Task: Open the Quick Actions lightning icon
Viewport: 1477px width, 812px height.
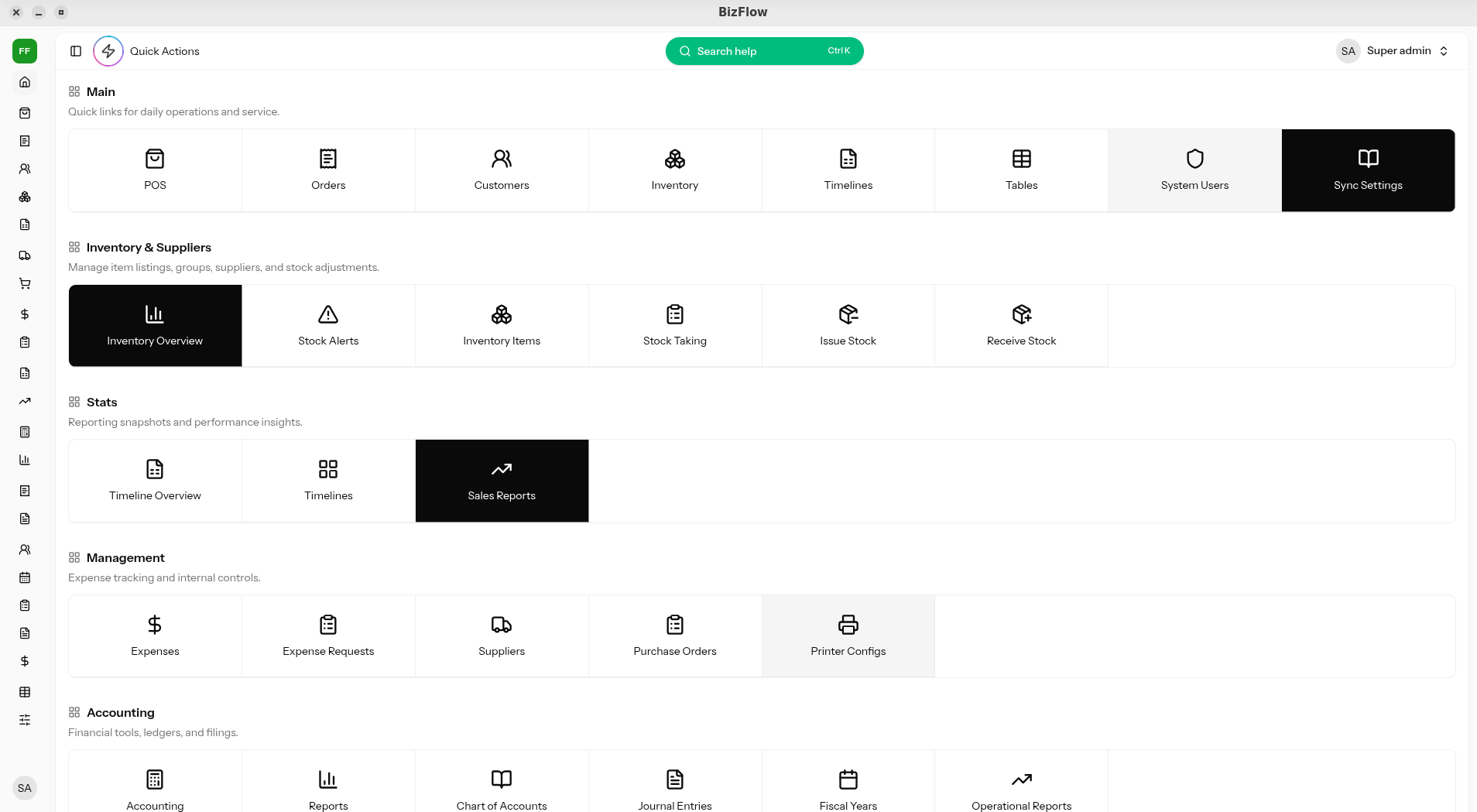Action: (108, 51)
